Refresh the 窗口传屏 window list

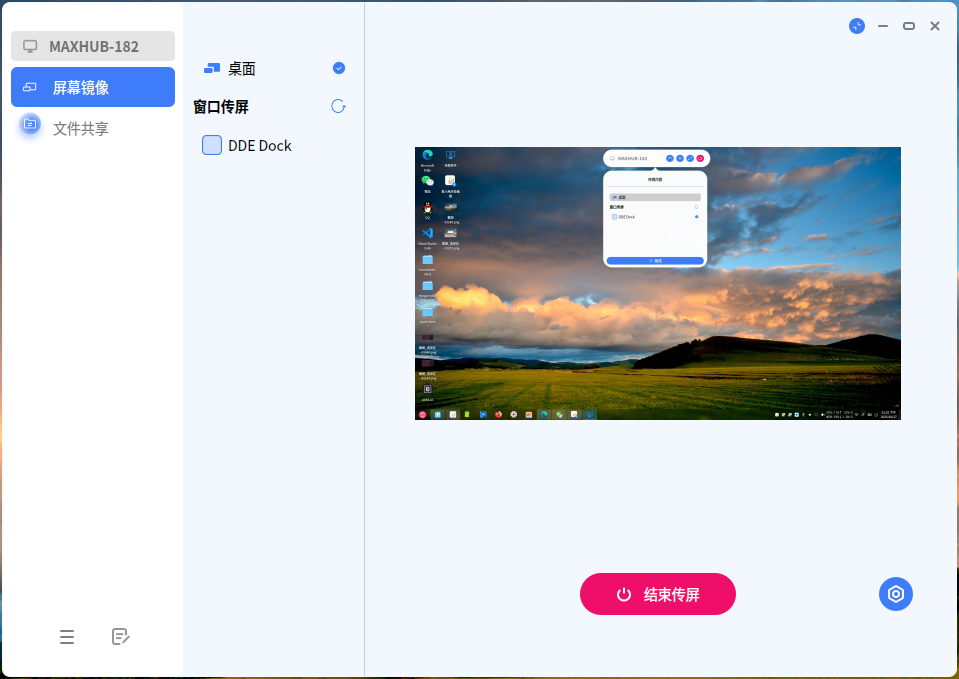coord(338,107)
